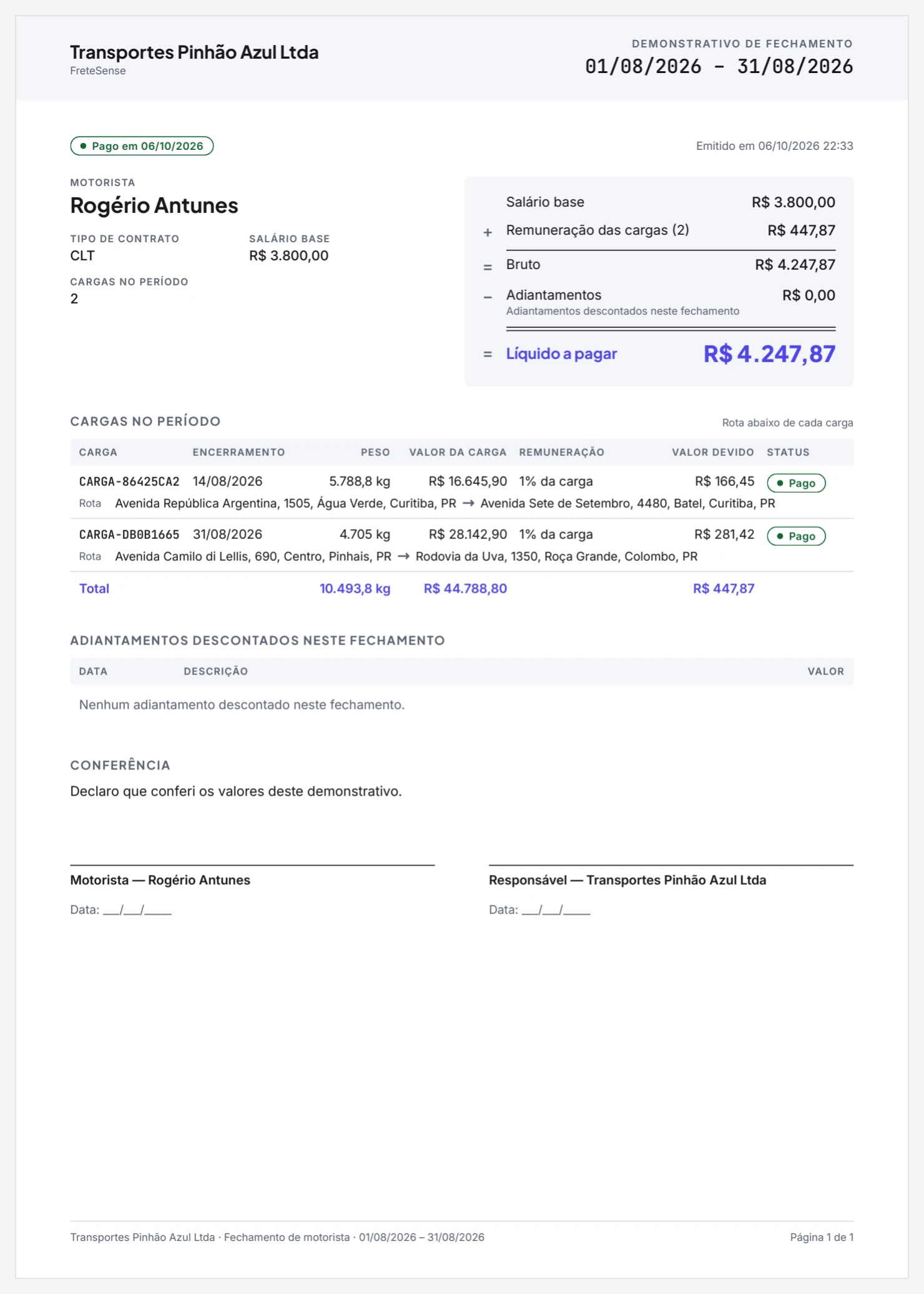Image resolution: width=924 pixels, height=1294 pixels.
Task: Click the total cargo value "R$ 44.788,80"
Action: pos(465,589)
